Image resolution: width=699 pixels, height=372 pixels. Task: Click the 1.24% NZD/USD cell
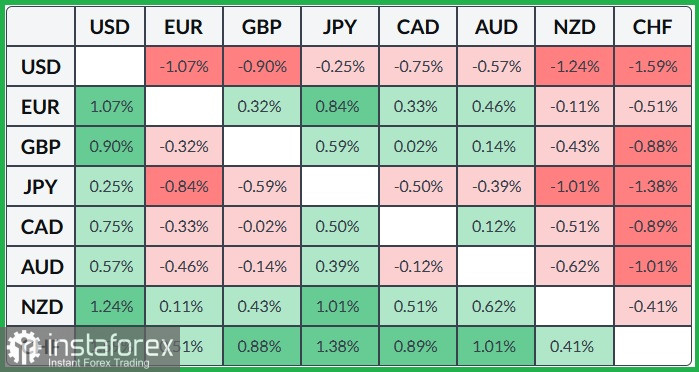(110, 306)
